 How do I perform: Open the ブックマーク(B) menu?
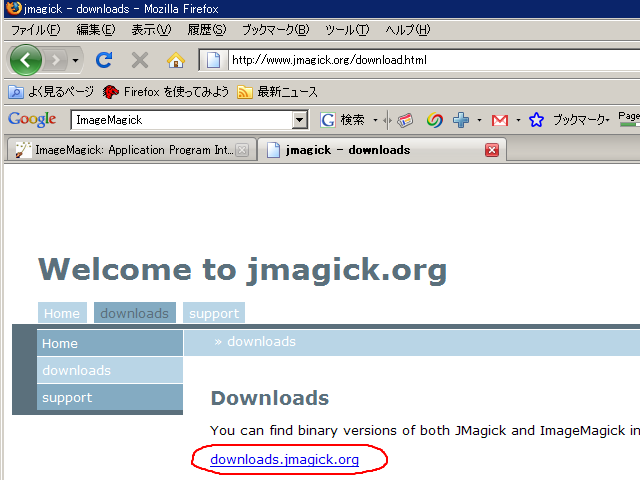pyautogui.click(x=276, y=30)
